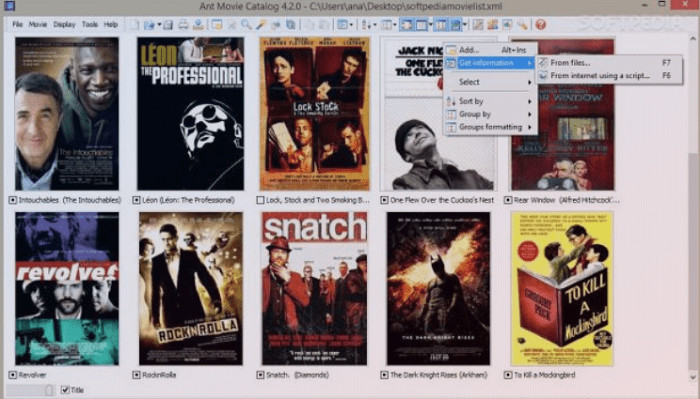Toggle the Revolver movie checkbox
This screenshot has width=700, height=399.
[x=12, y=375]
